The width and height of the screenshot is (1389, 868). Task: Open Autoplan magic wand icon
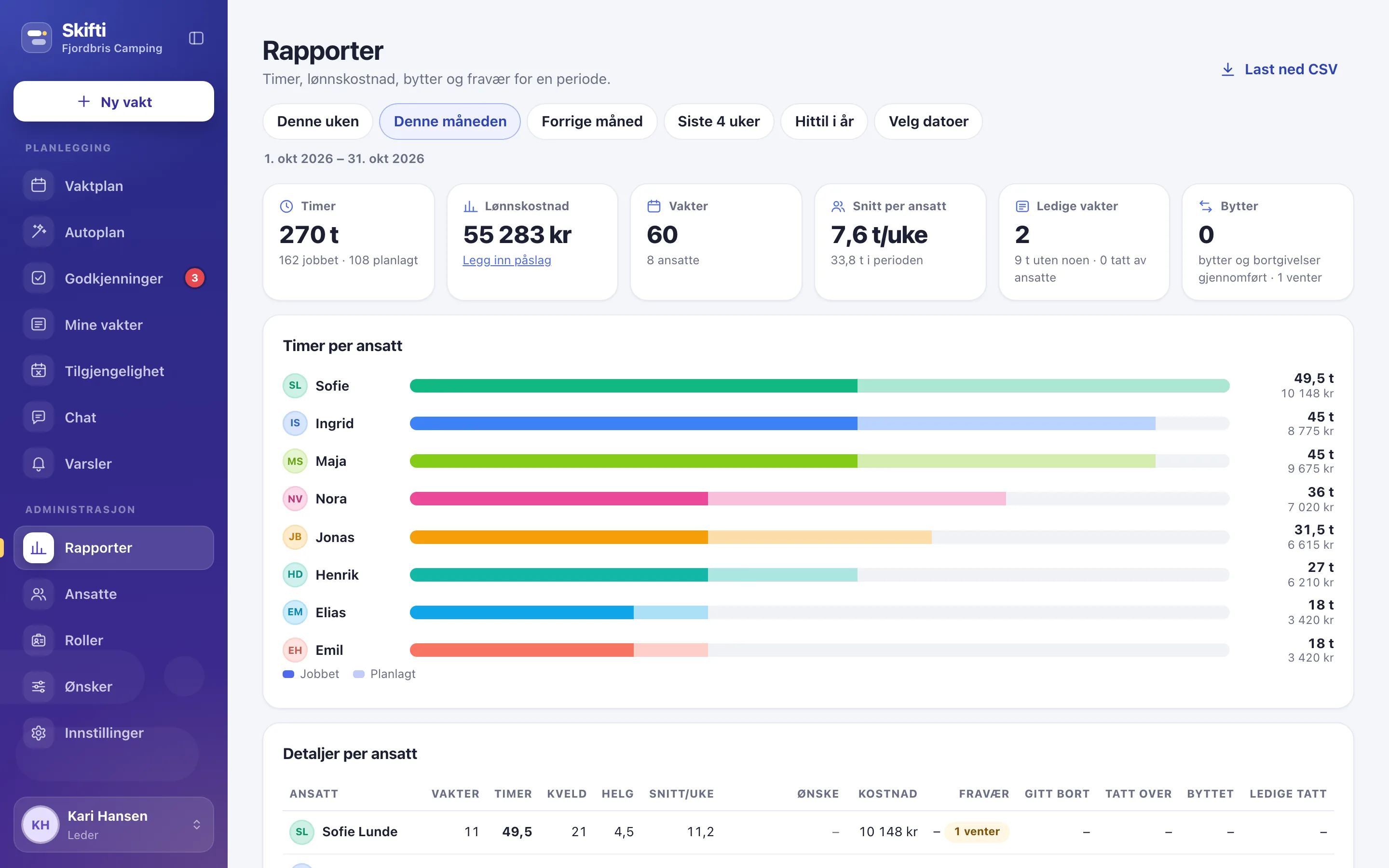pos(39,232)
